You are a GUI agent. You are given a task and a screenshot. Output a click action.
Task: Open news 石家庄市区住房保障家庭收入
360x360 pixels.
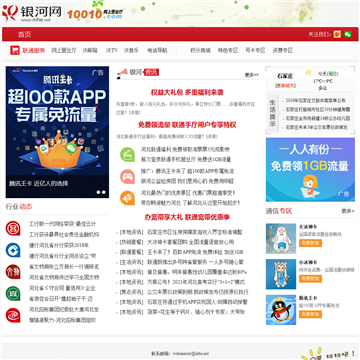(195, 232)
